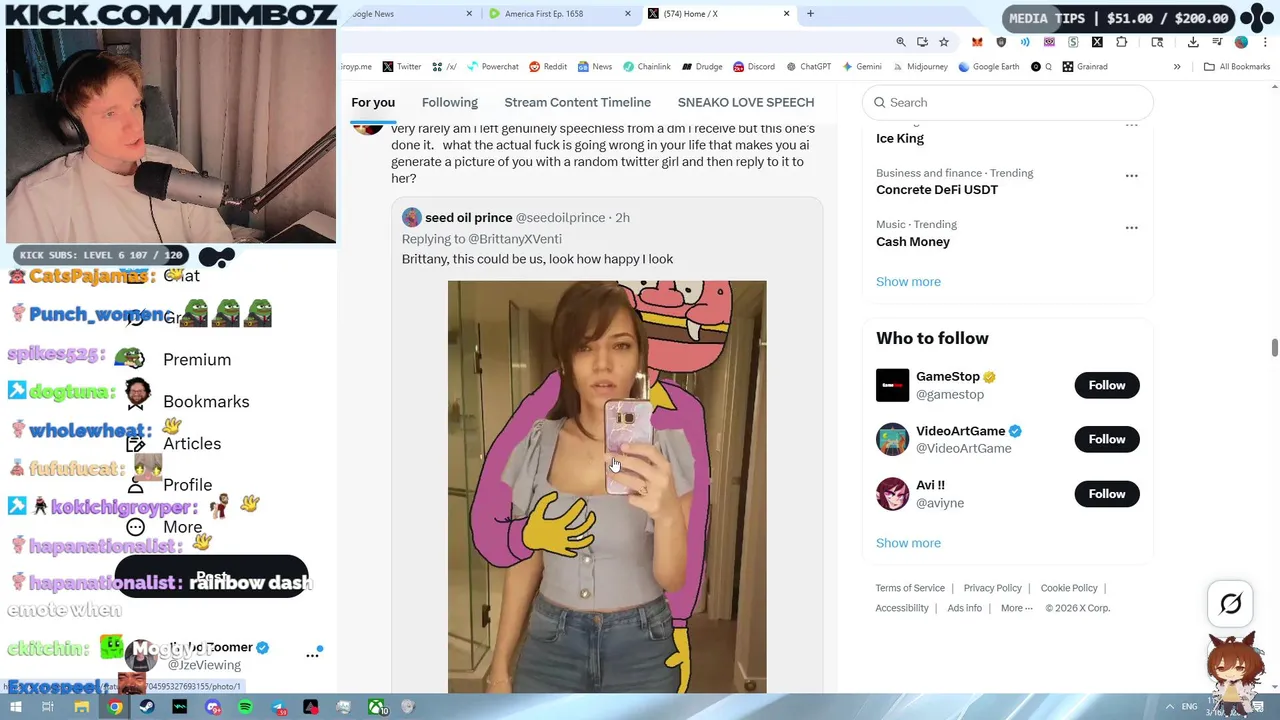Screen dimensions: 1280x720
Task: Open the Xbox app from the taskbar
Action: (x=377, y=707)
